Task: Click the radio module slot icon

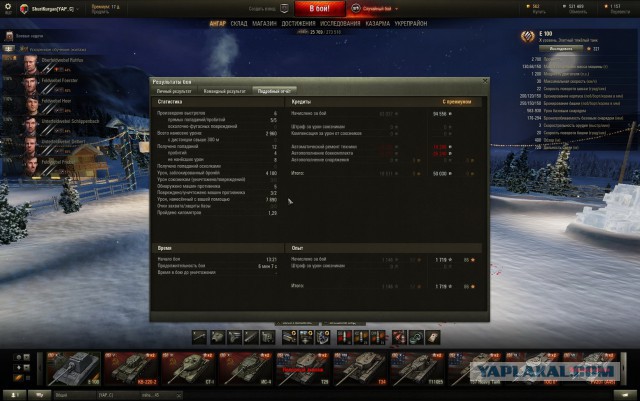Action: point(268,337)
